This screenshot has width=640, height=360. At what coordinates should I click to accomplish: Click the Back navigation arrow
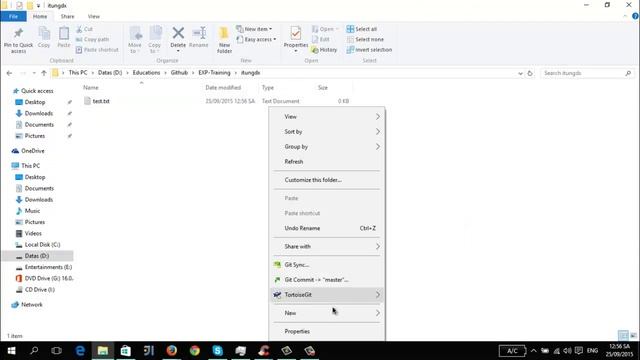[x=9, y=73]
